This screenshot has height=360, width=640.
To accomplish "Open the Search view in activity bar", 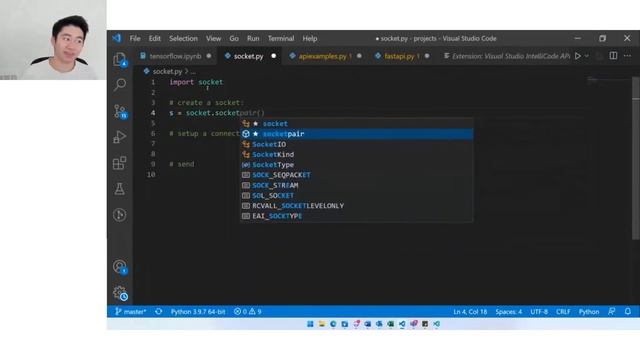I will [120, 84].
